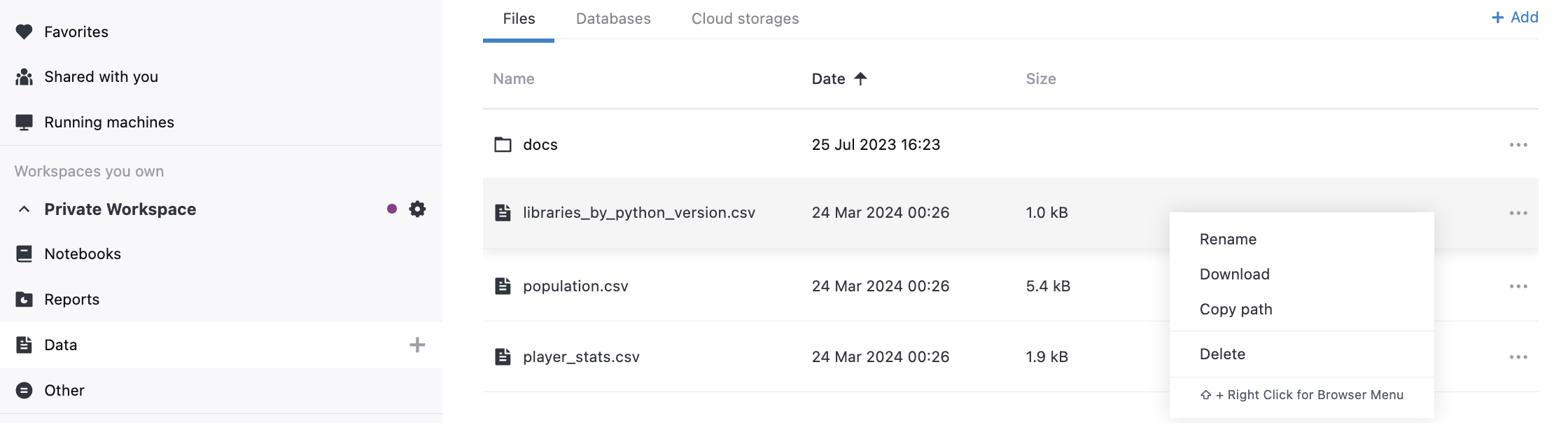The image size is (1568, 423).
Task: Open the player_stats.csv file
Action: pyautogui.click(x=581, y=357)
